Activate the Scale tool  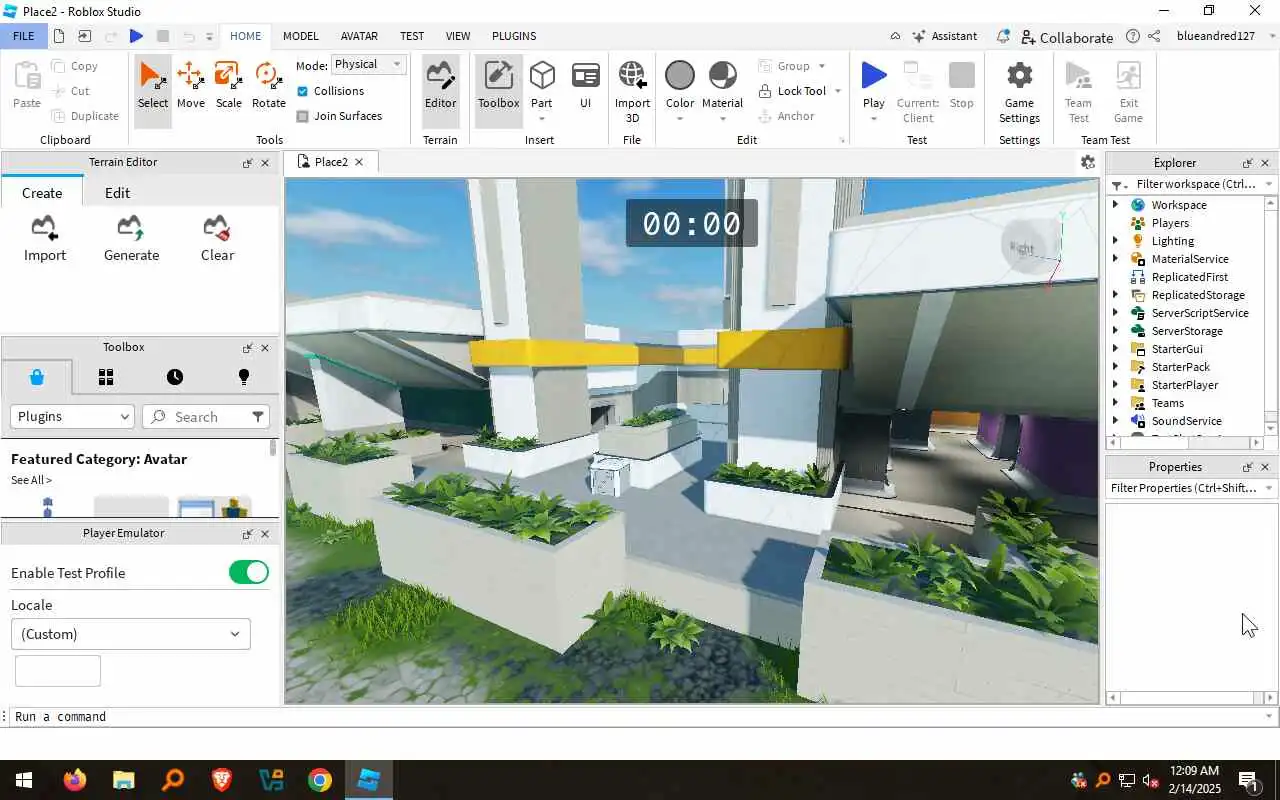[228, 85]
